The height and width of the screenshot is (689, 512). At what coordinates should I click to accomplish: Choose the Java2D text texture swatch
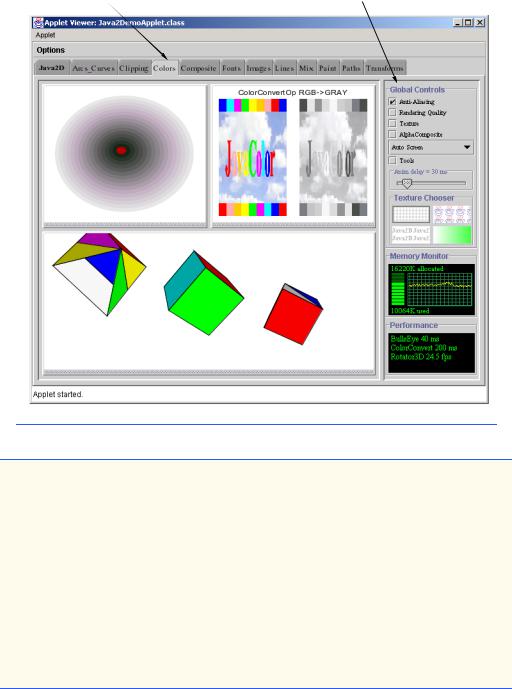tap(411, 234)
